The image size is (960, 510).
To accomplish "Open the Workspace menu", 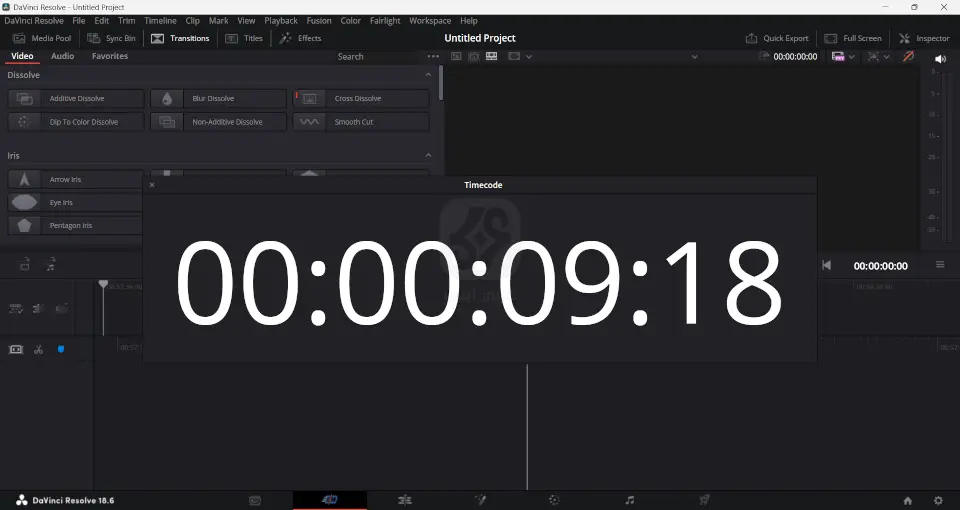I will (x=430, y=21).
